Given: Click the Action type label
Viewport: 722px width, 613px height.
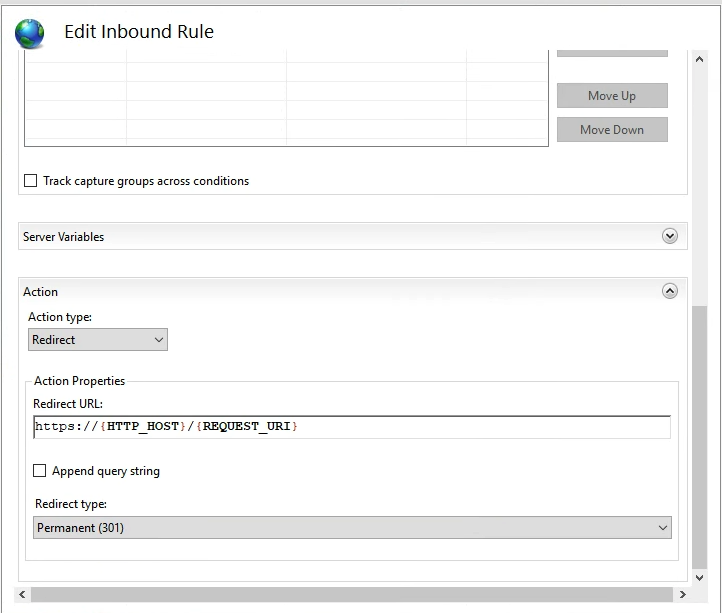Looking at the screenshot, I should pos(60,317).
